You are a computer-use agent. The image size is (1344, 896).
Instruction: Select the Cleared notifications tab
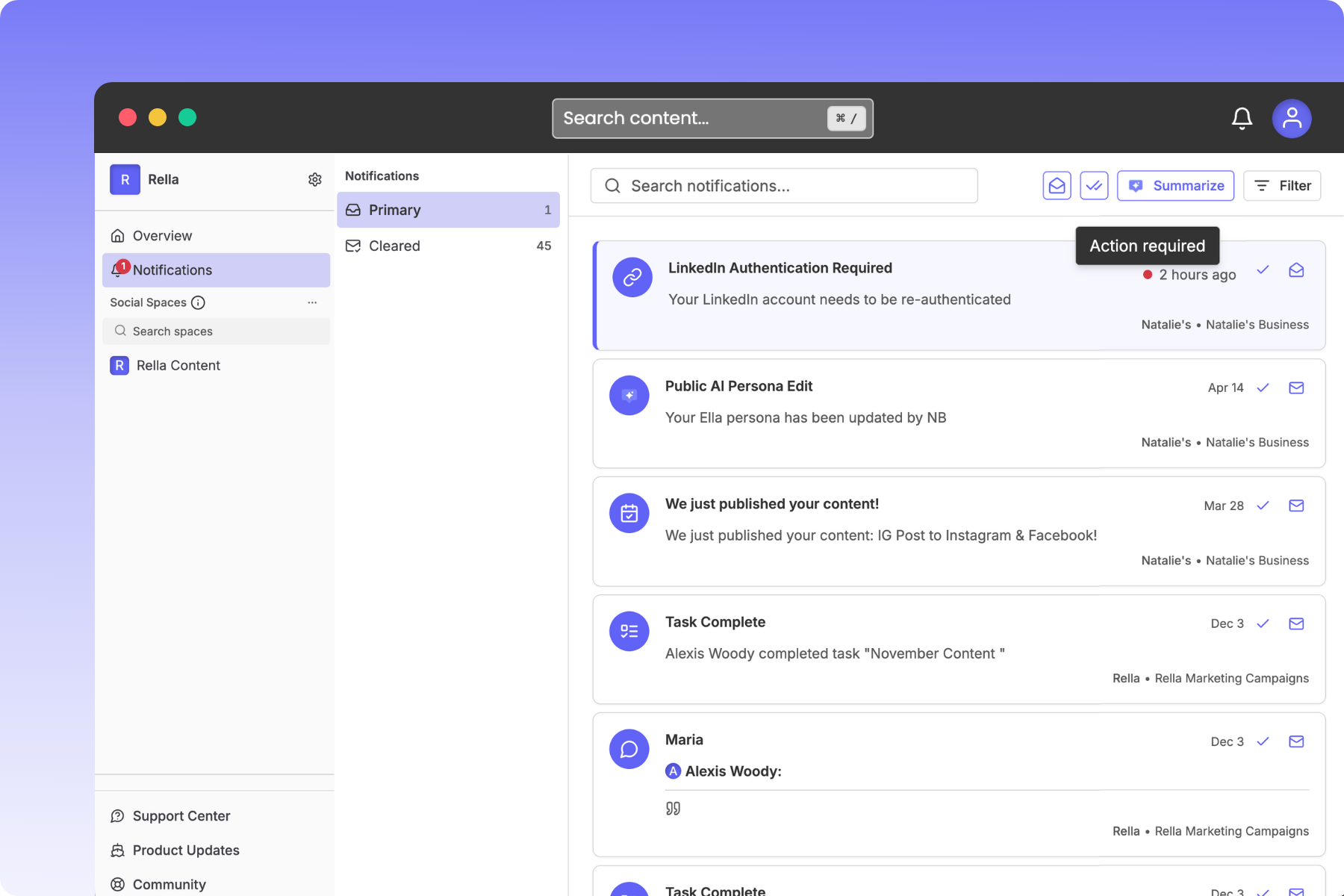coord(448,246)
